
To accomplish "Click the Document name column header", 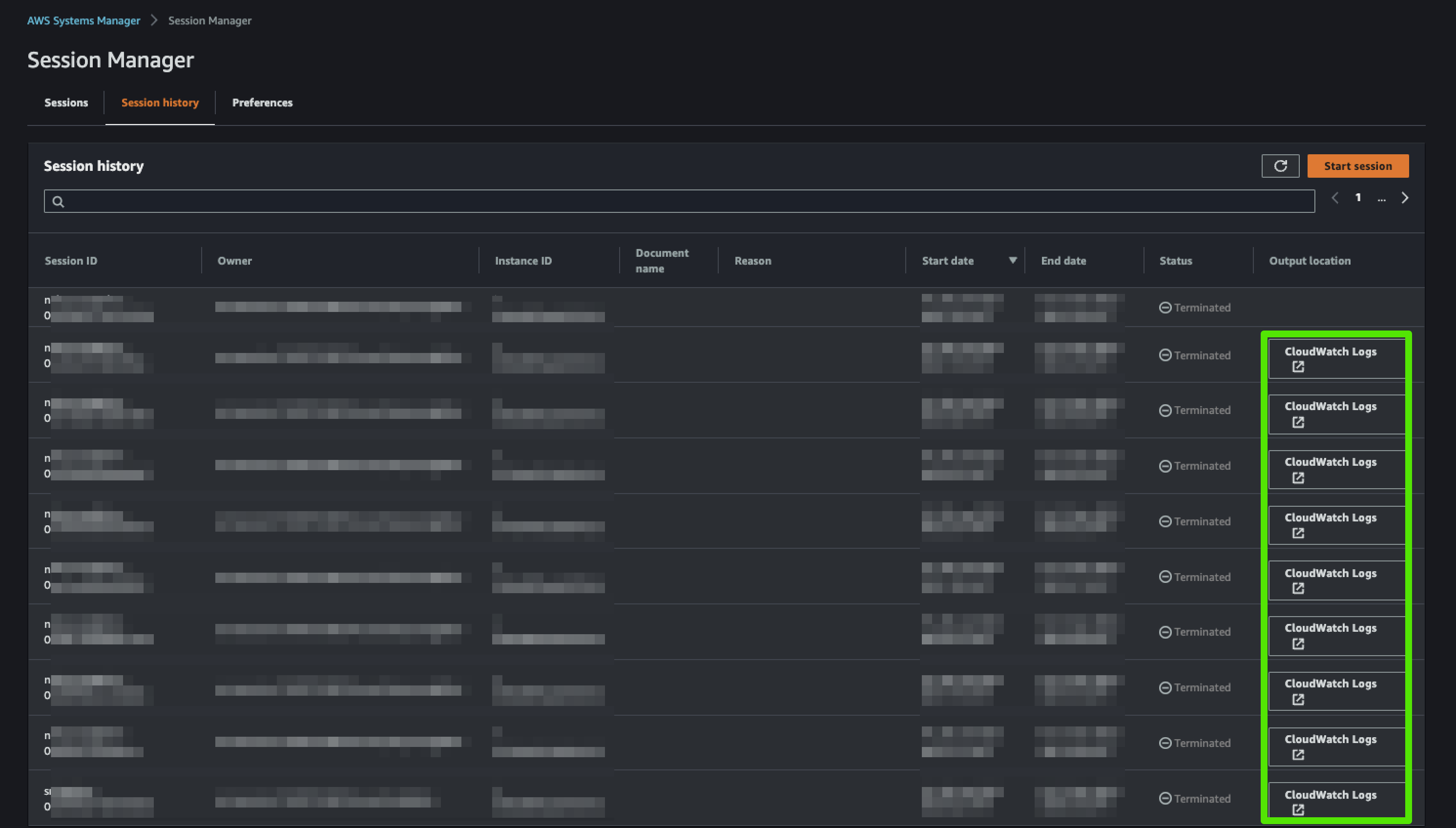I will [662, 260].
